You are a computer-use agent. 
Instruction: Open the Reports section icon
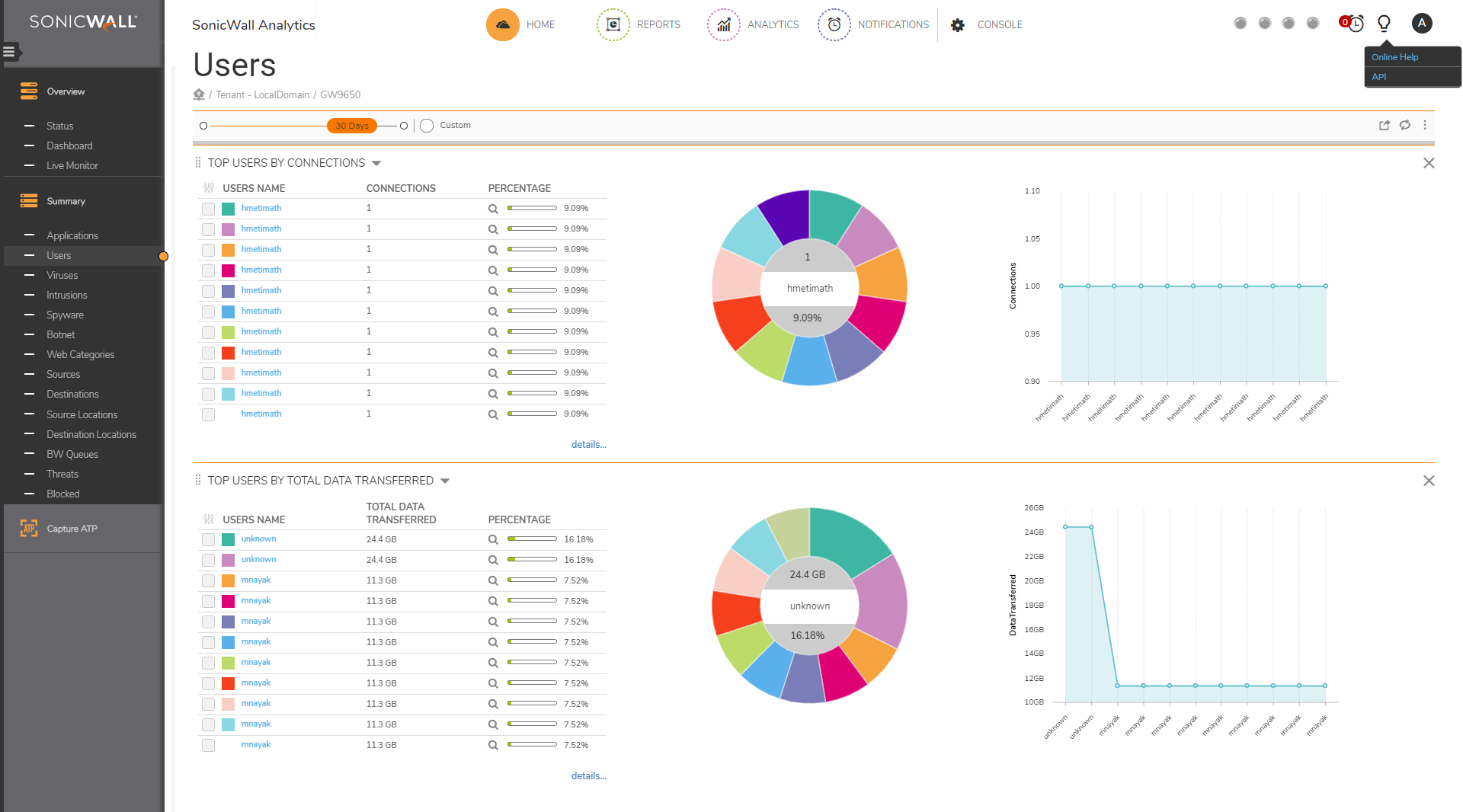[x=613, y=24]
